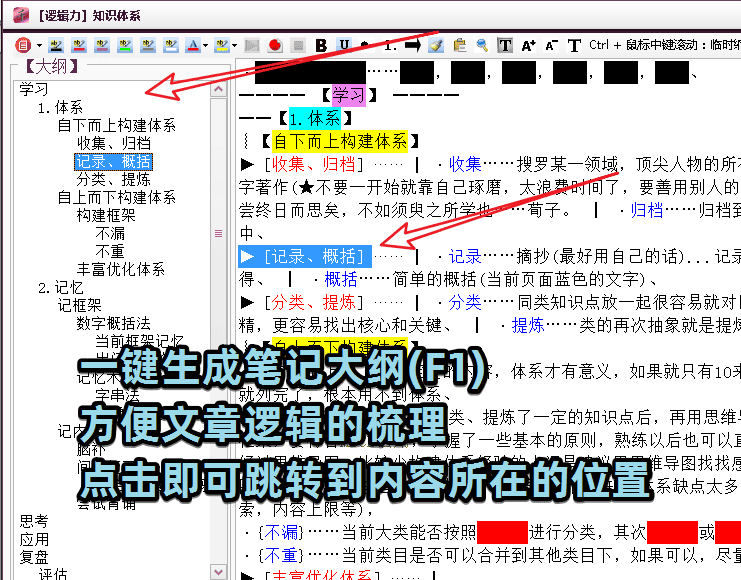Image resolution: width=741 pixels, height=580 pixels.
Task: Select "不重" outline item
Action: click(x=110, y=251)
